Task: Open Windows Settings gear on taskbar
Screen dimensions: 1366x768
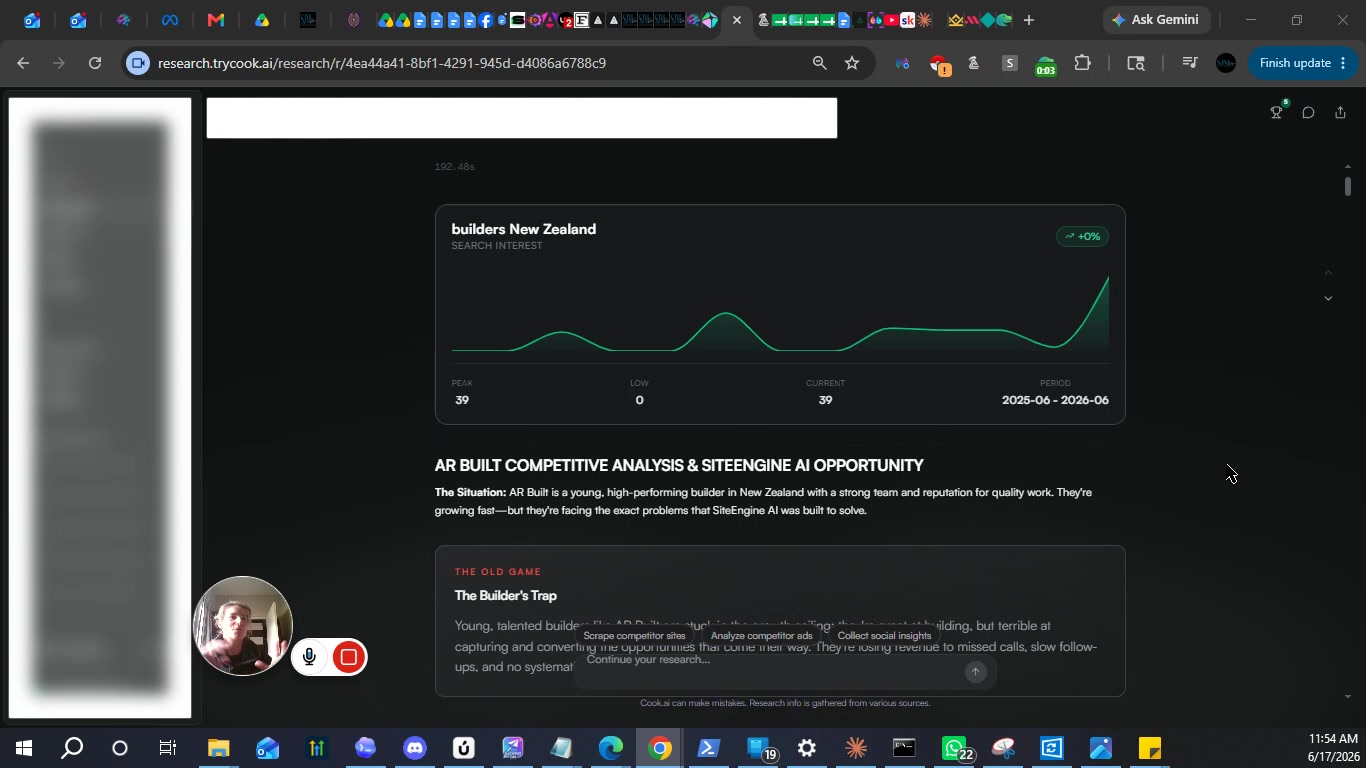Action: pos(806,748)
